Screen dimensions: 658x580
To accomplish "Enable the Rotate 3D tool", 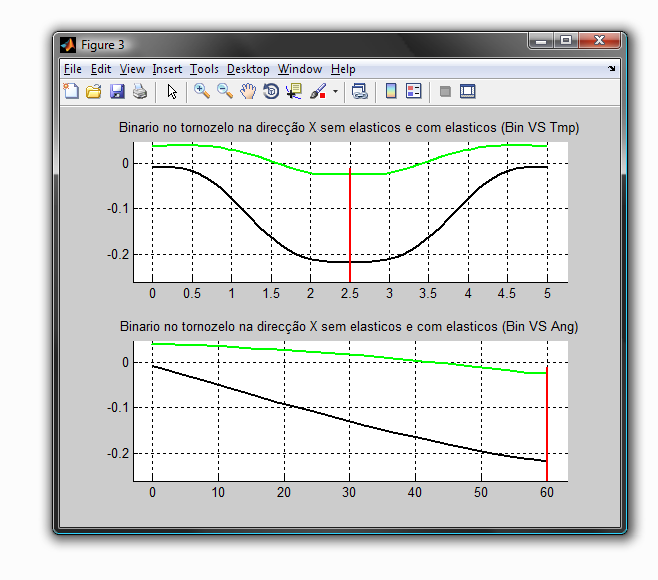I will tap(270, 92).
